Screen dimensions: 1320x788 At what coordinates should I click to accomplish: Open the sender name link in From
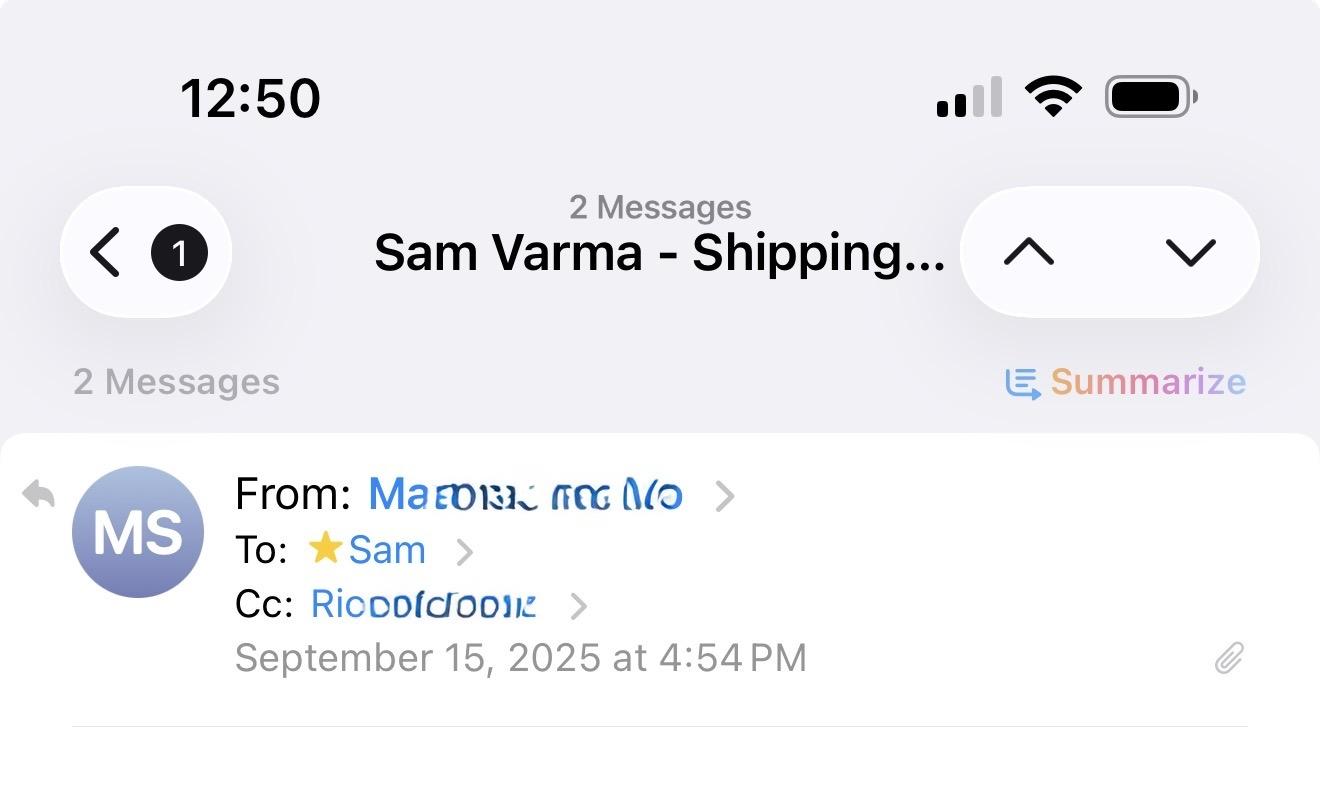[x=525, y=495]
